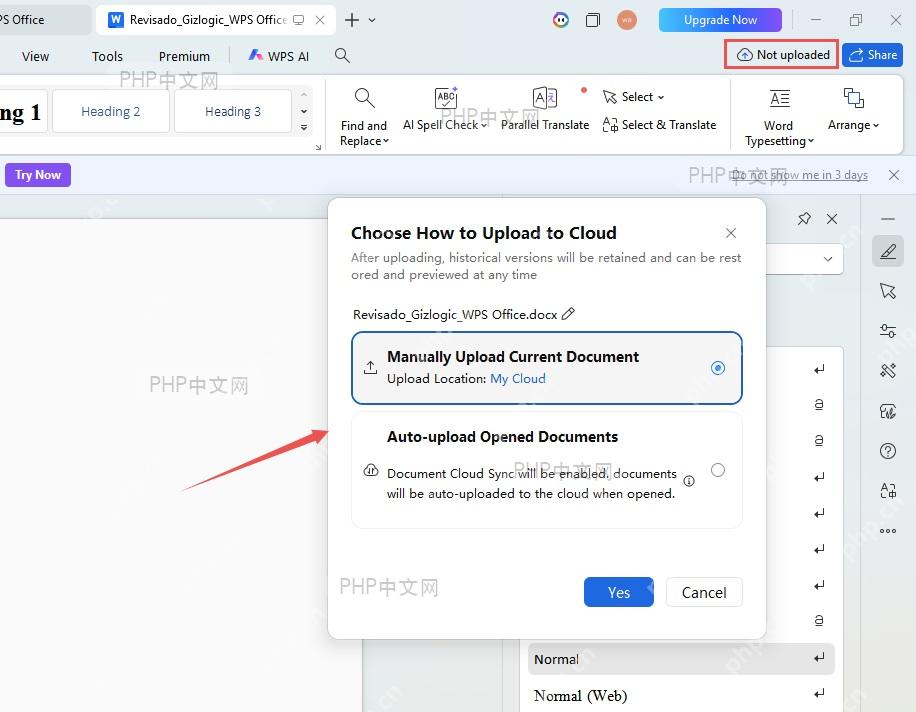Open more options ellipsis in right sidebar
916x712 pixels.
pos(888,531)
